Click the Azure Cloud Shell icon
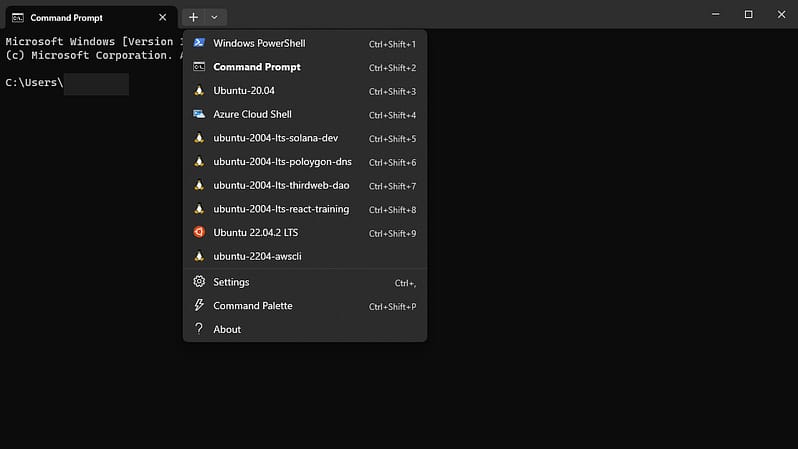Viewport: 798px width, 449px height. pyautogui.click(x=199, y=114)
